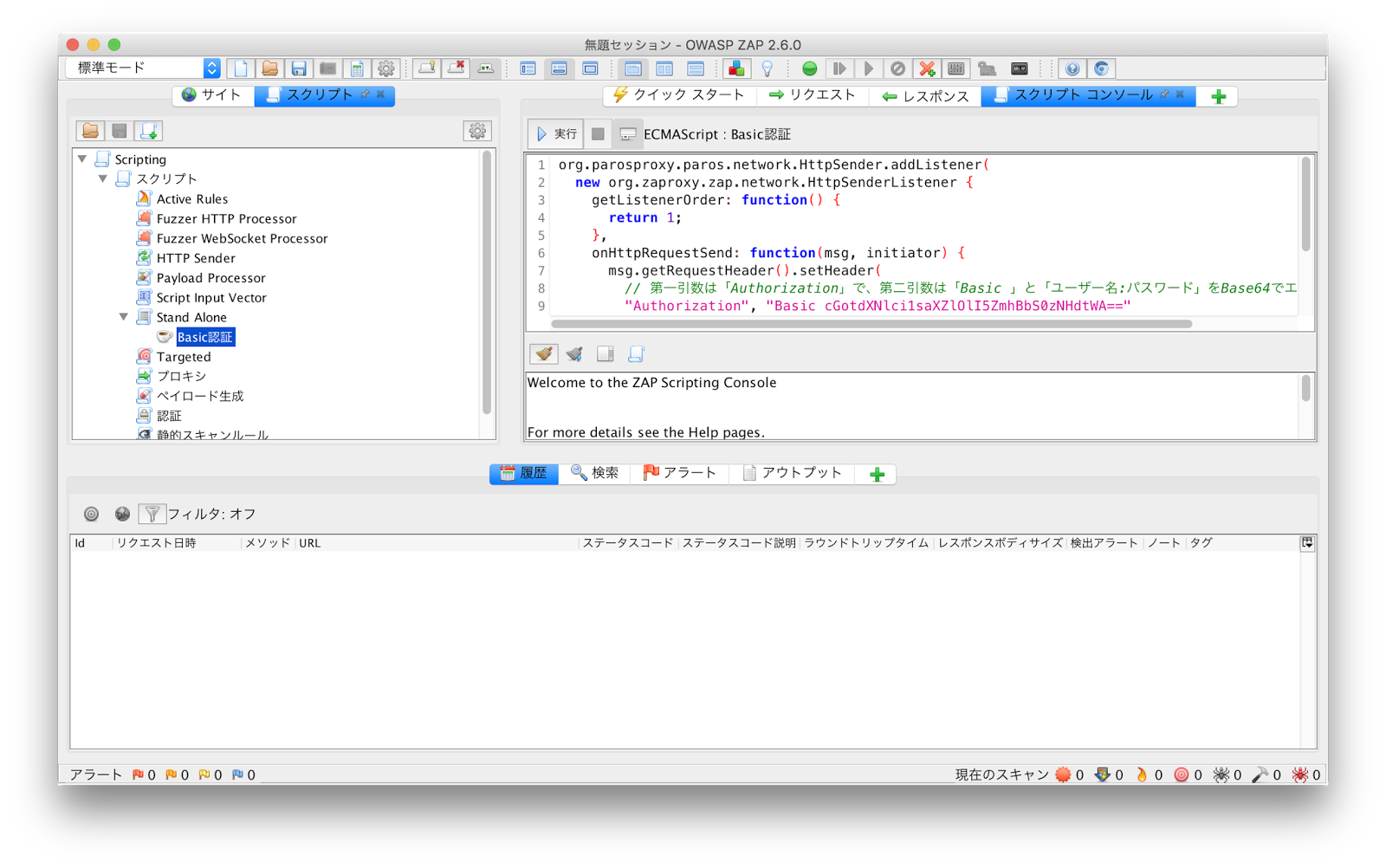Image resolution: width=1386 pixels, height=868 pixels.
Task: Enable the script with the ECMAScript toggle icon
Action: tap(628, 134)
